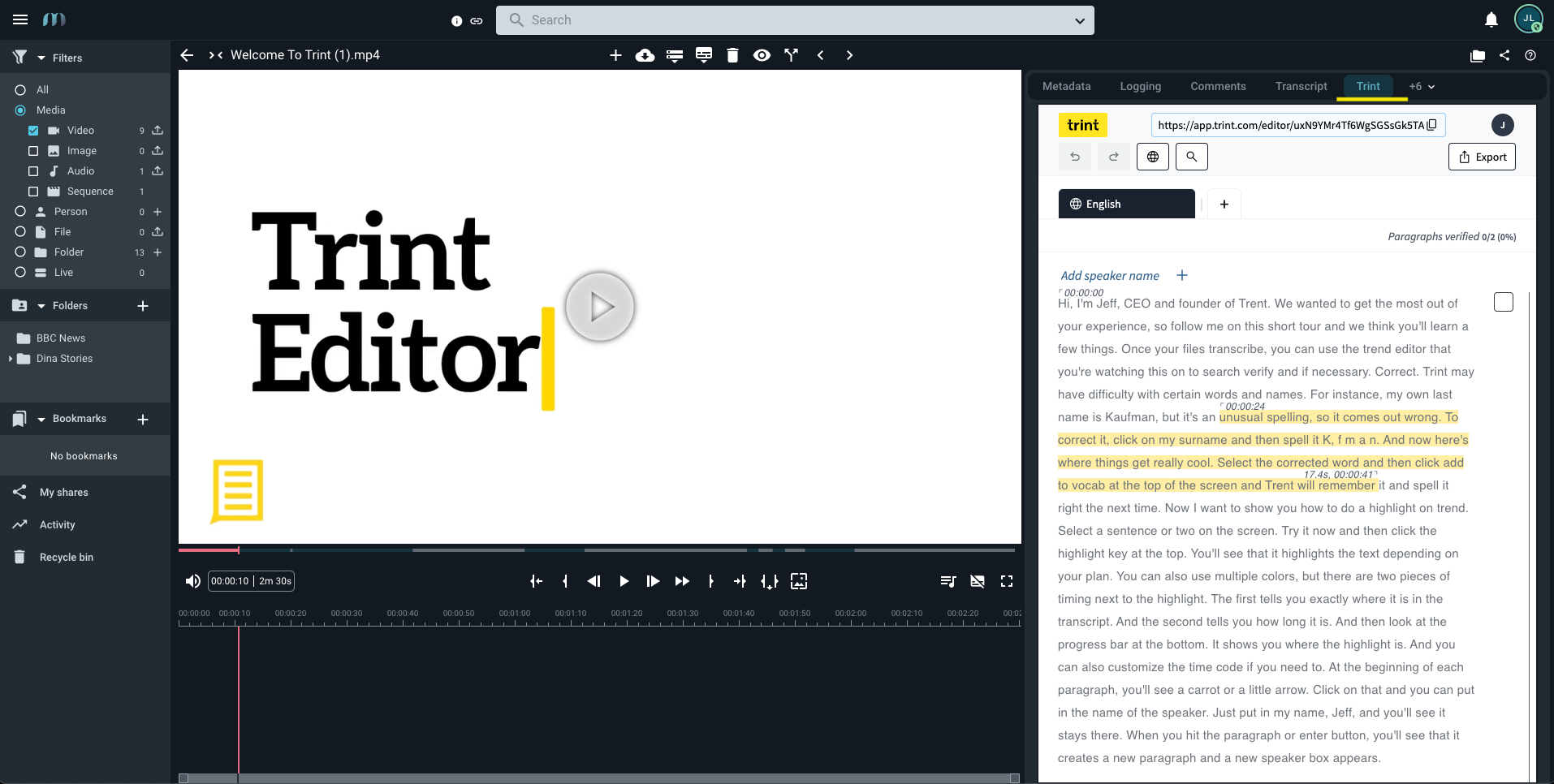Switch to the Comments tab

pos(1218,87)
